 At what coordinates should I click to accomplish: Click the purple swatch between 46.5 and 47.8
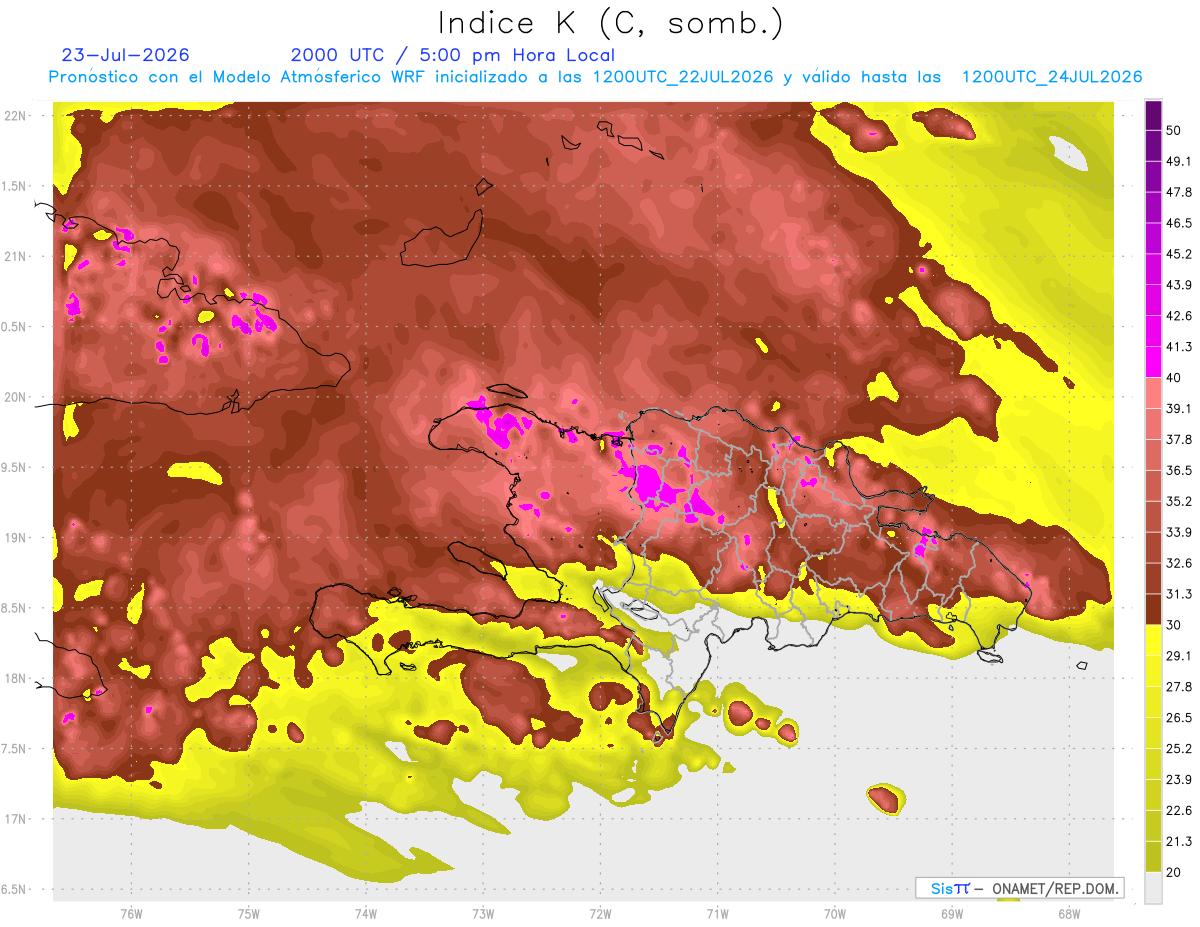tap(1153, 207)
